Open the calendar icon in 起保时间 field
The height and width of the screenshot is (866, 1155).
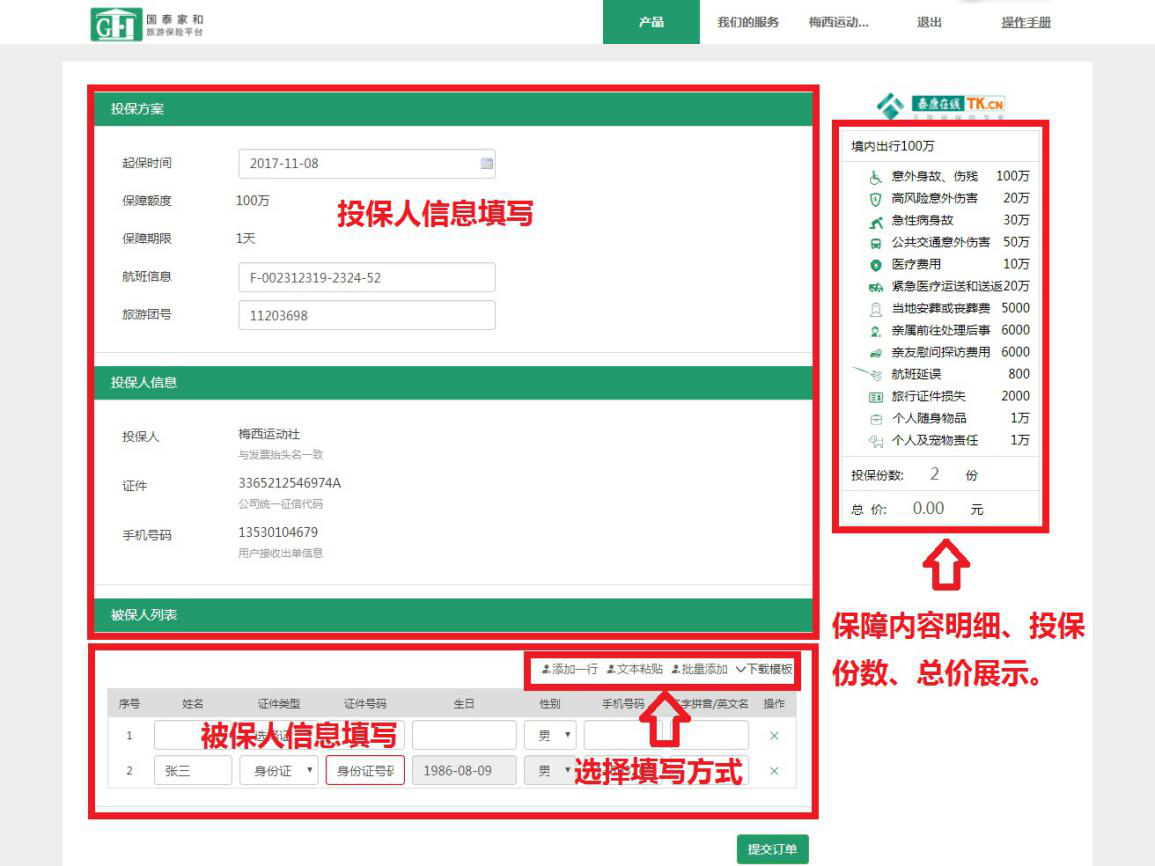click(487, 163)
